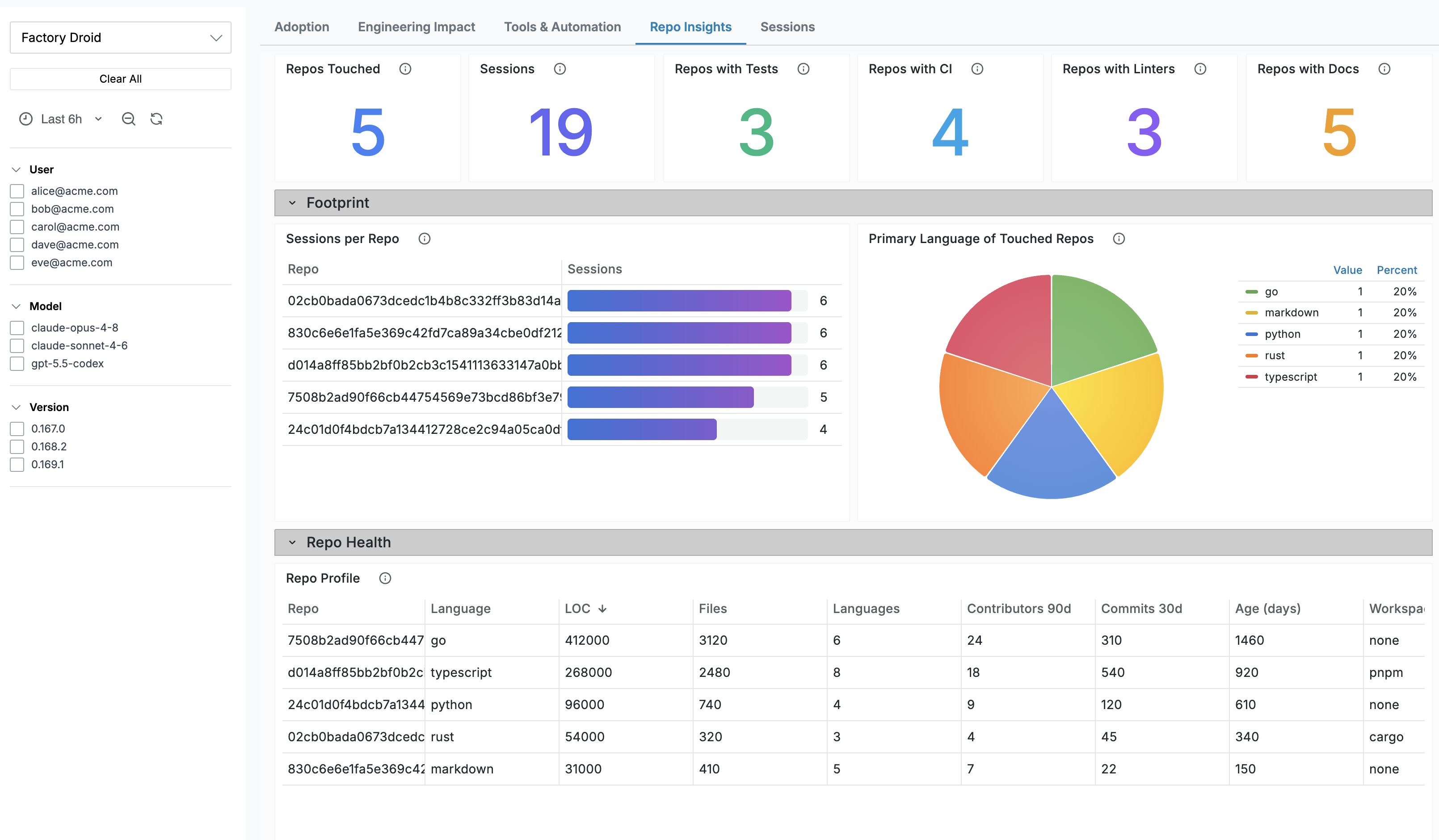Viewport: 1439px width, 840px height.
Task: Select repo d014a8ff85bb2 in Sessions per Repo
Action: coord(424,365)
